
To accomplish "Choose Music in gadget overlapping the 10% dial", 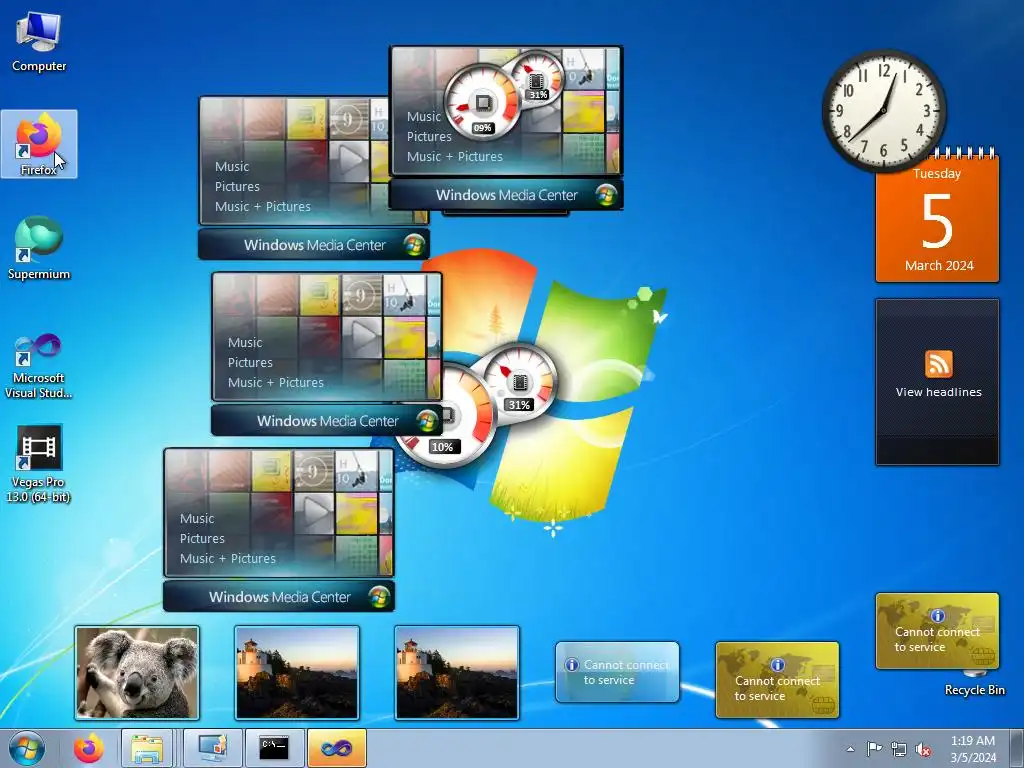I will [245, 342].
